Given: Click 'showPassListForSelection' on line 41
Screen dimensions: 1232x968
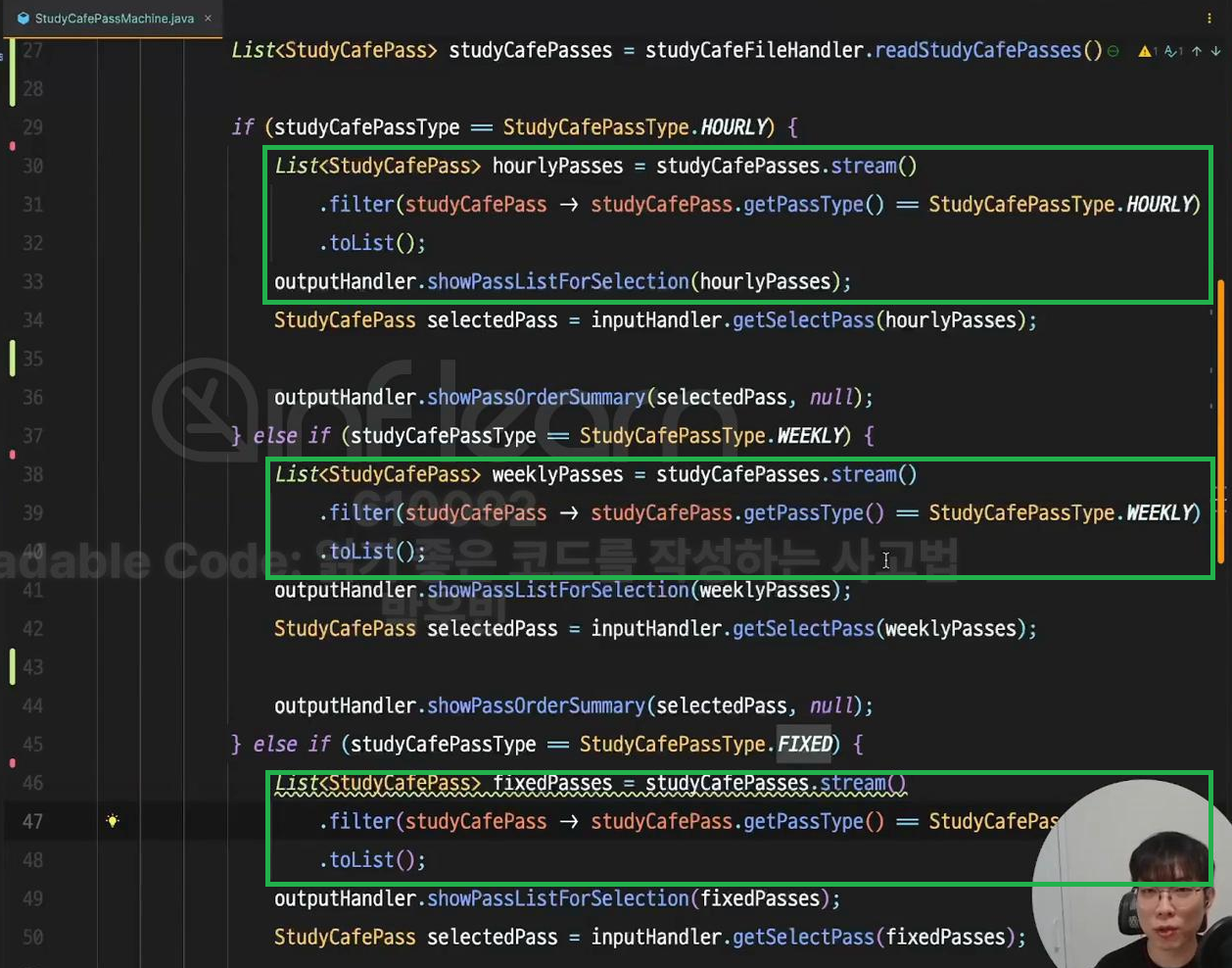Looking at the screenshot, I should coord(558,591).
